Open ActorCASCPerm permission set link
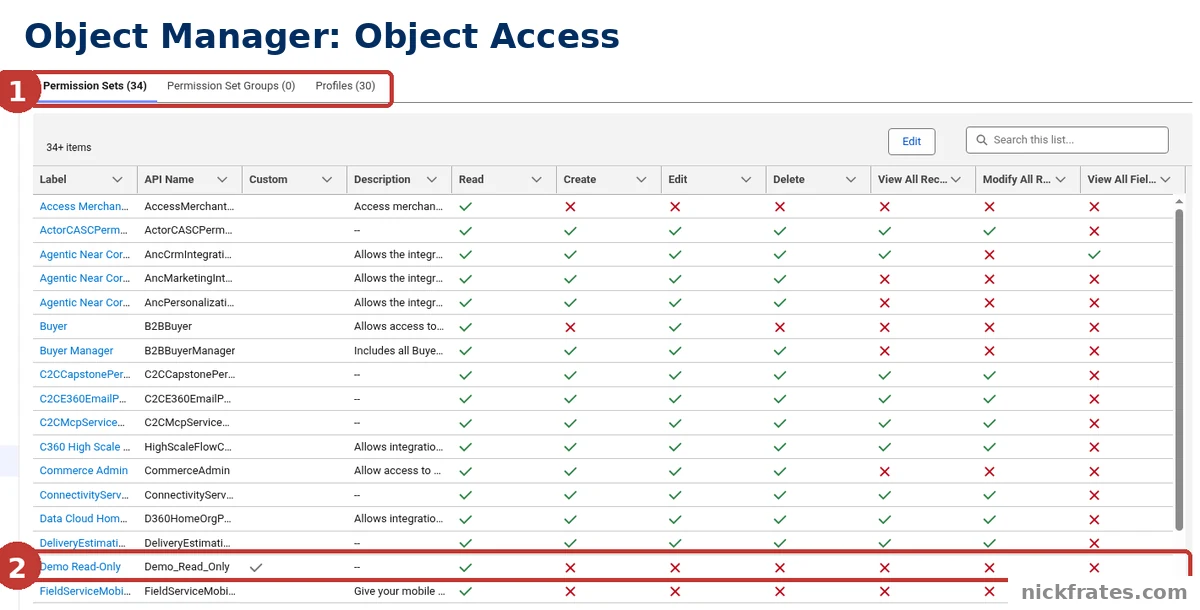The width and height of the screenshot is (1200, 610). pyautogui.click(x=84, y=231)
